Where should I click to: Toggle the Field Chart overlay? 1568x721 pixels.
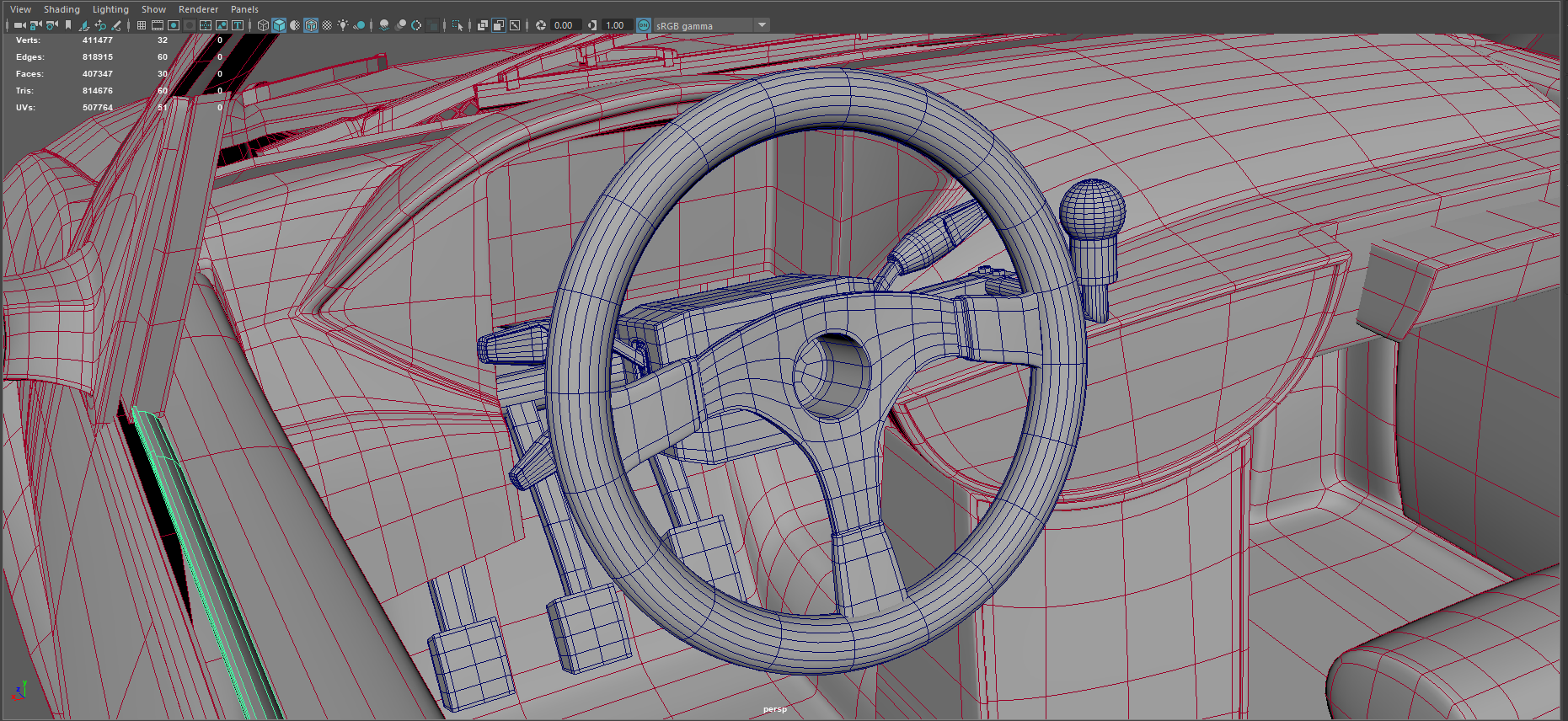pos(206,25)
